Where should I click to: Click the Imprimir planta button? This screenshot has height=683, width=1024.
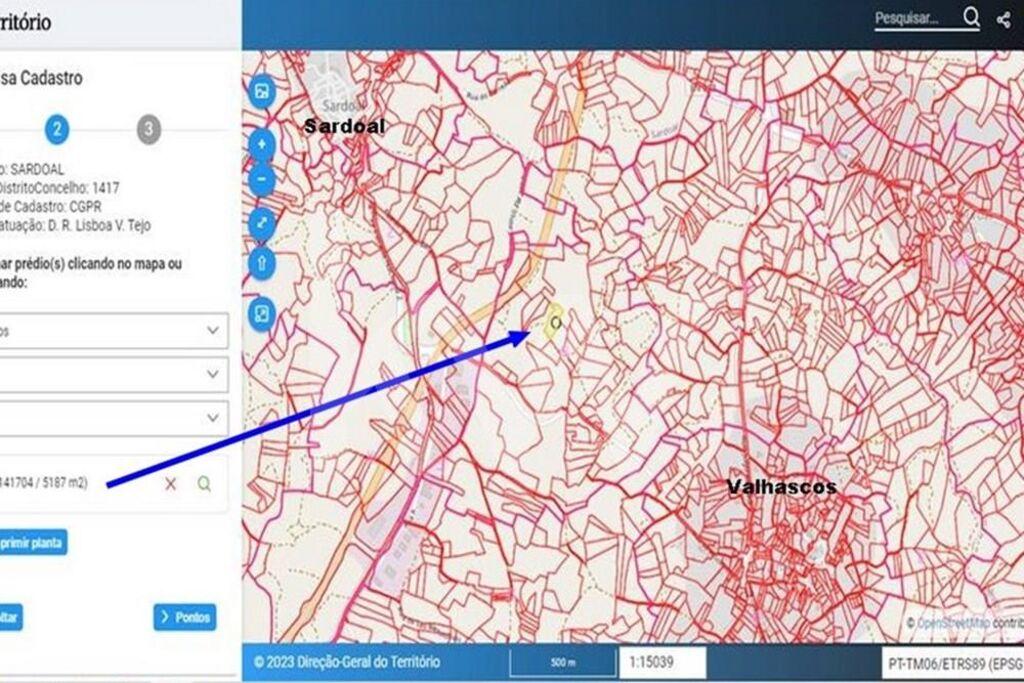point(32,543)
